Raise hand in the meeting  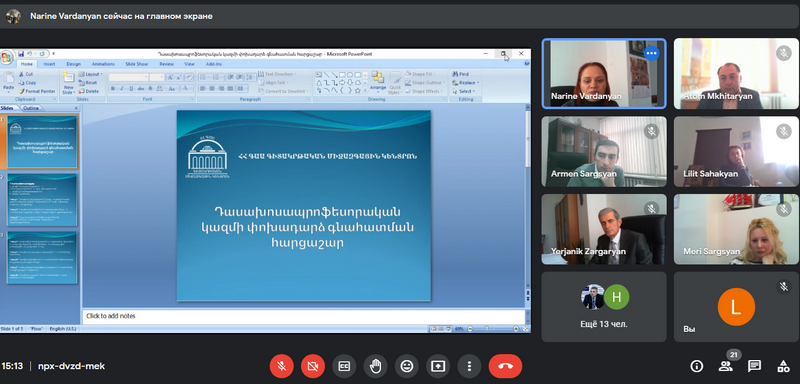[x=376, y=366]
